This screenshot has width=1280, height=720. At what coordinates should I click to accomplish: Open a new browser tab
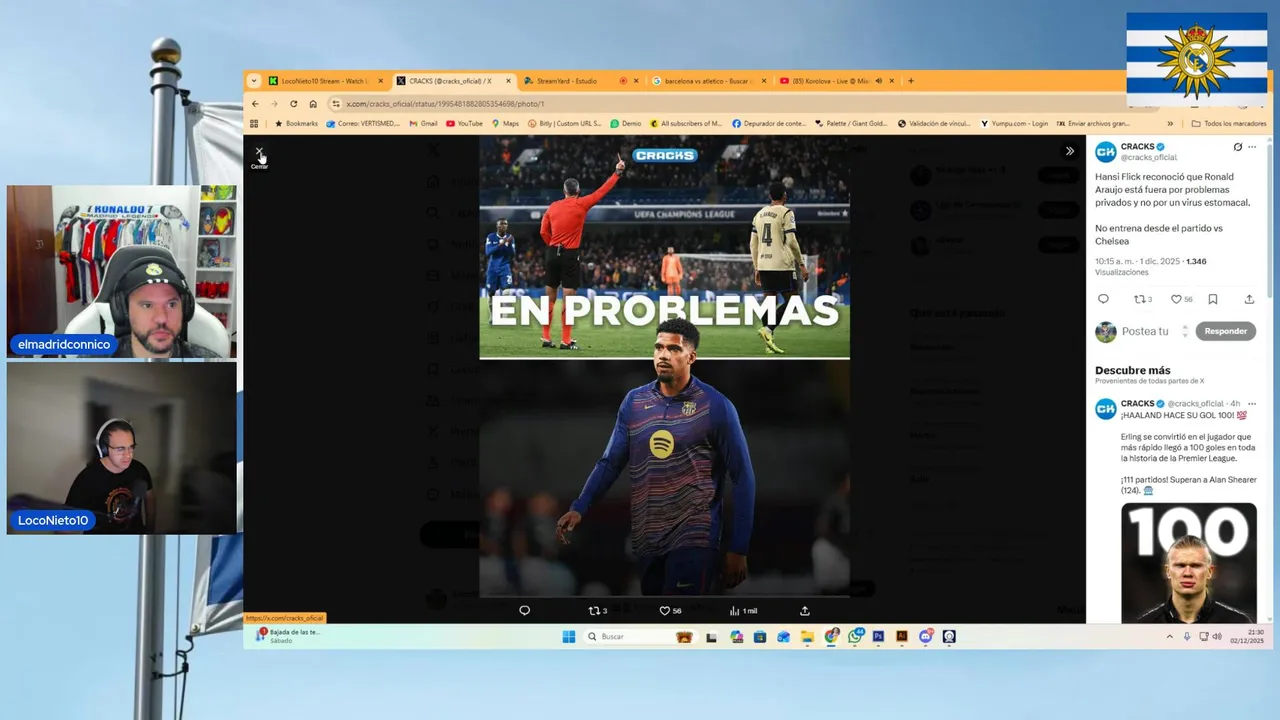click(910, 81)
